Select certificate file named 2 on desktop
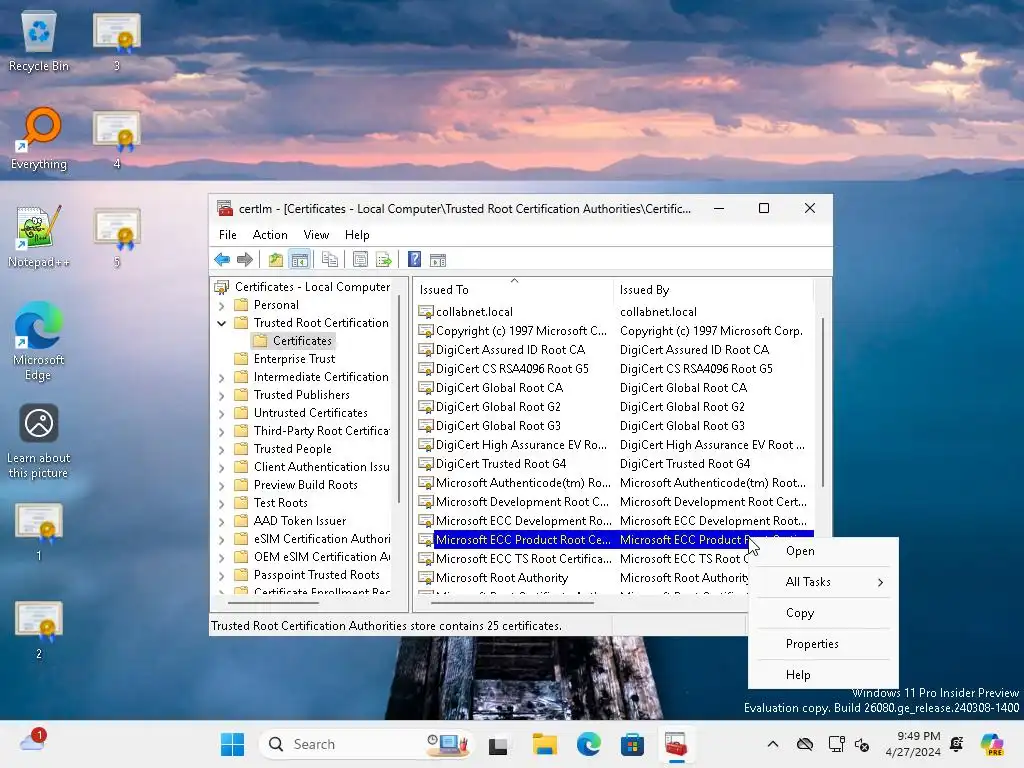The image size is (1024, 768). [39, 629]
